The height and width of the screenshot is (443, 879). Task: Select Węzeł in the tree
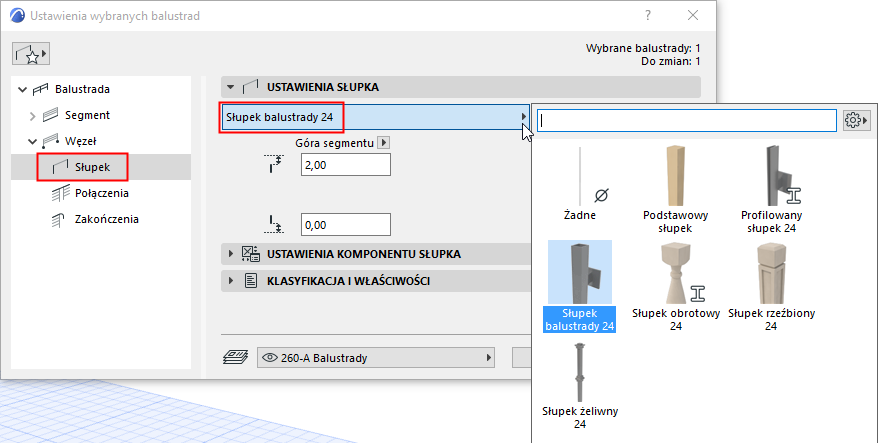pos(81,141)
